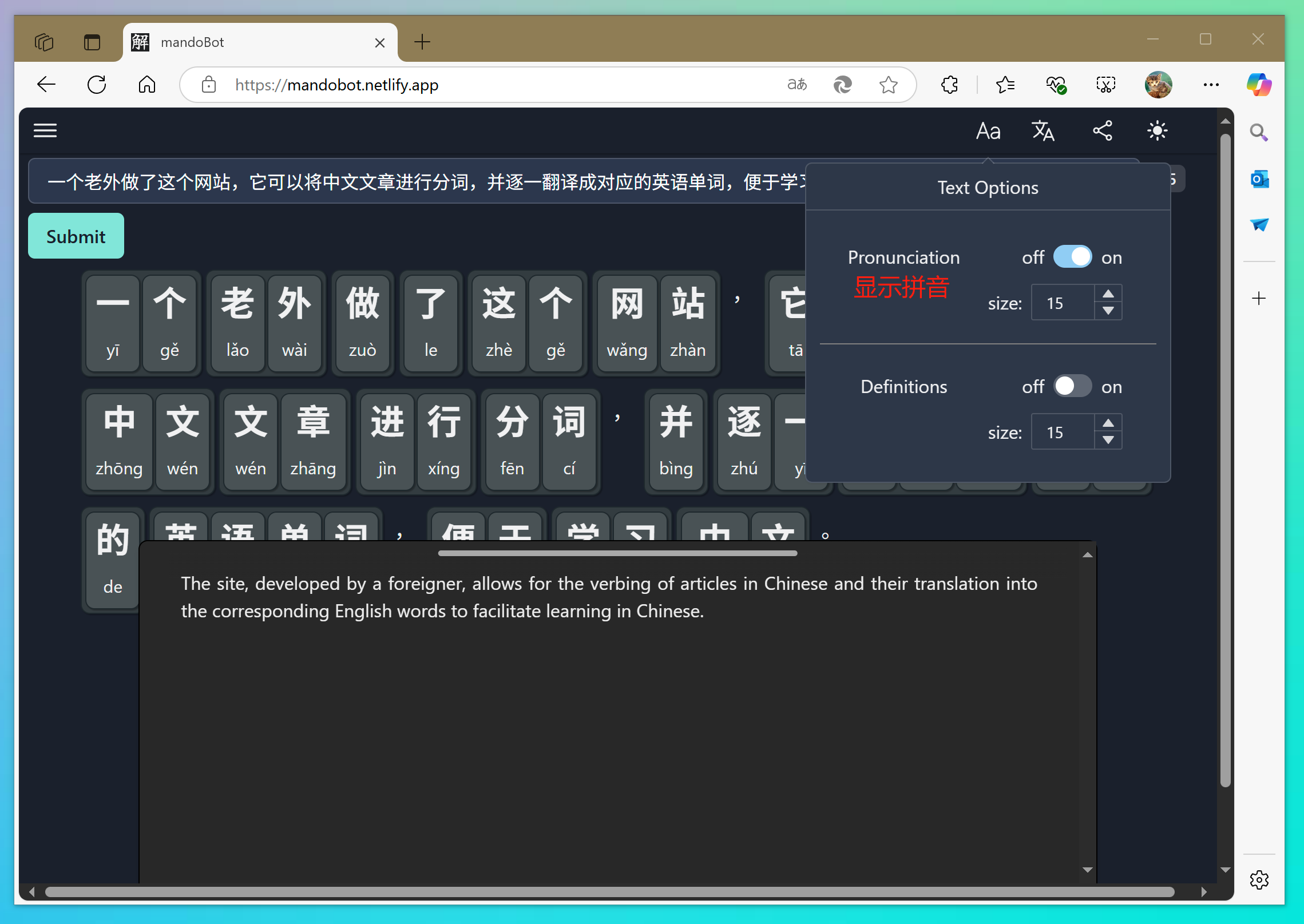The image size is (1304, 924).
Task: Open the user profile avatar
Action: point(1158,85)
